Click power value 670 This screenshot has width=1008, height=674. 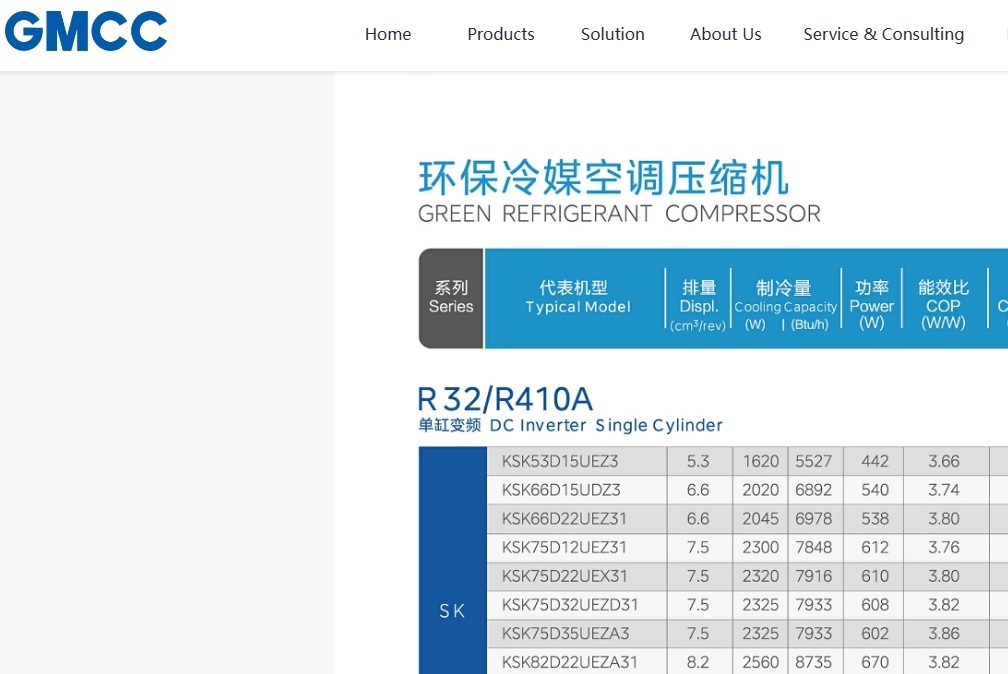[875, 662]
